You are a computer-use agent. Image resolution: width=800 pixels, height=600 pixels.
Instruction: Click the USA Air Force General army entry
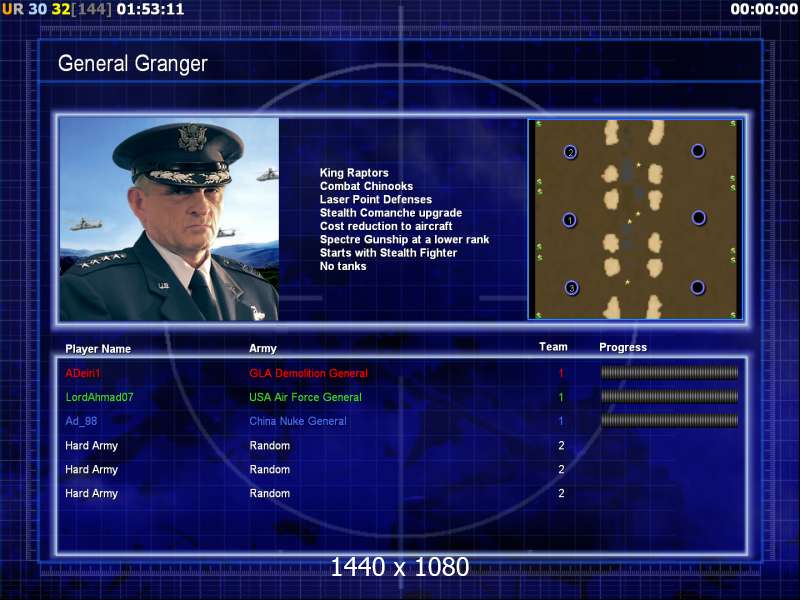[305, 397]
